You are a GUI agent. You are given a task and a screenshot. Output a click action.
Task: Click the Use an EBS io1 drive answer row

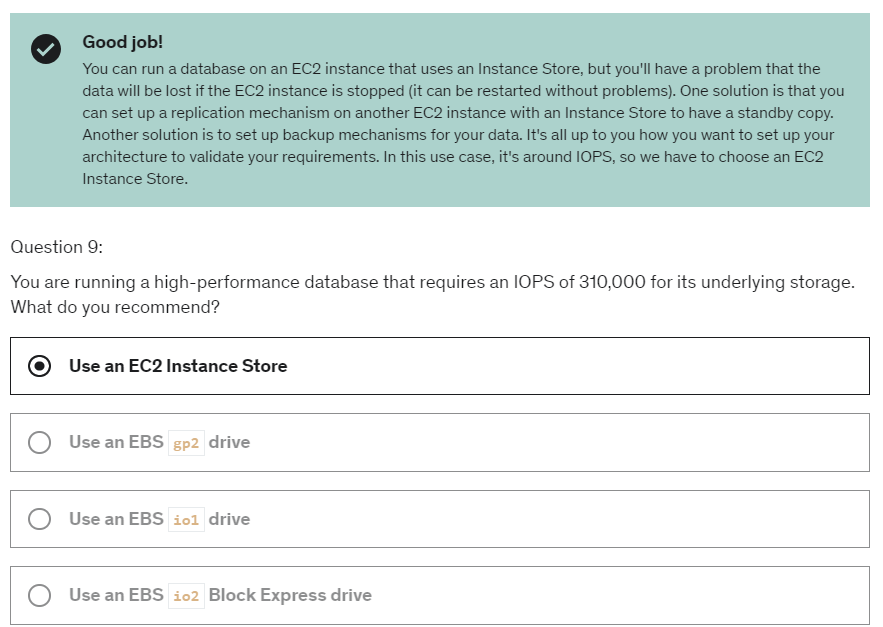[x=440, y=519]
